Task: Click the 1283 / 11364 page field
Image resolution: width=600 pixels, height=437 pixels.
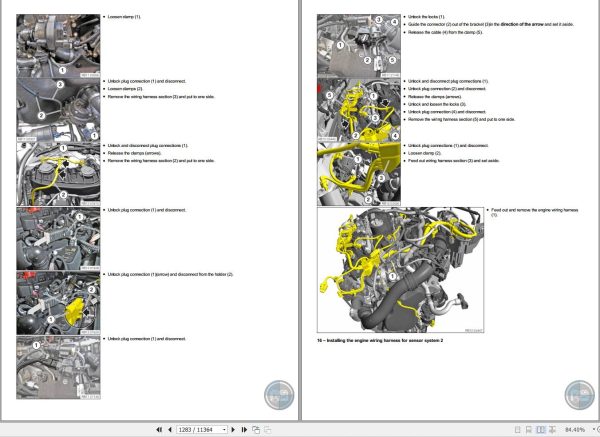Action: coord(199,430)
